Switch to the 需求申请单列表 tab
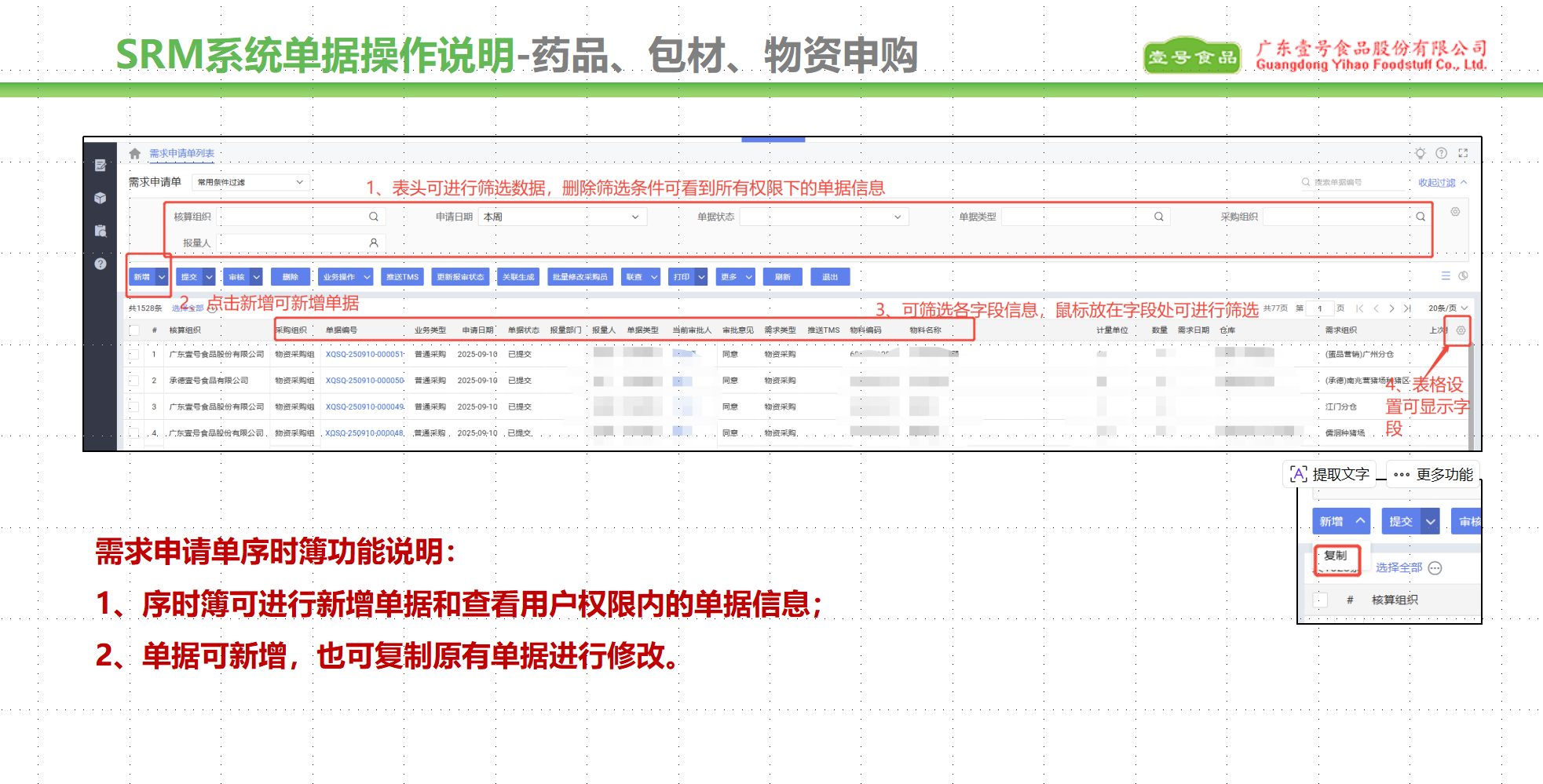This screenshot has height=784, width=1543. (181, 154)
